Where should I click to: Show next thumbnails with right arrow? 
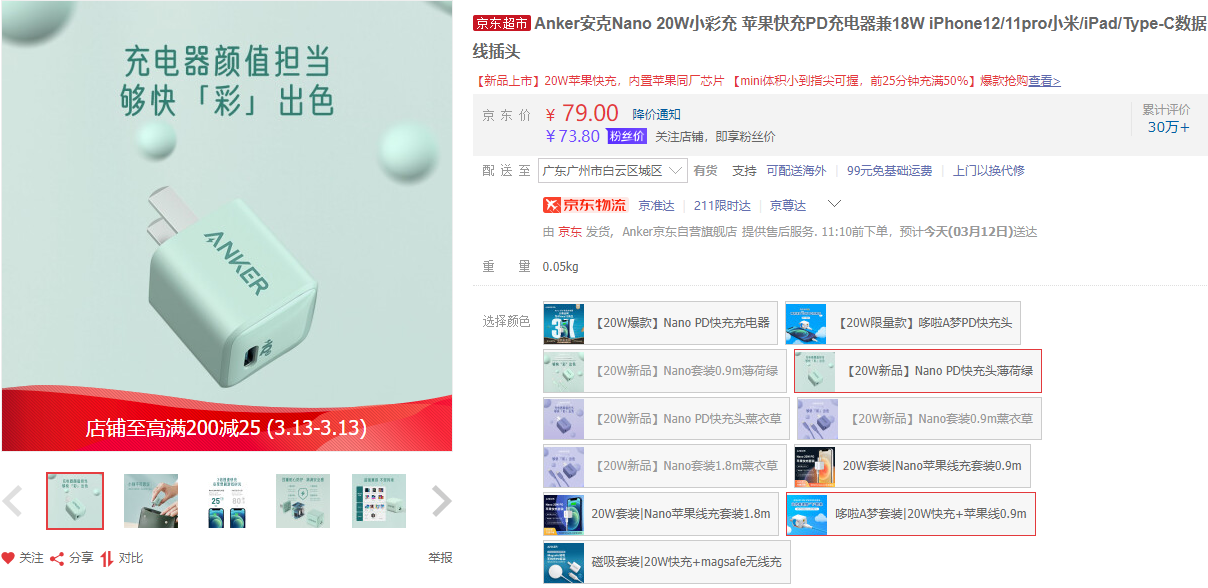441,501
